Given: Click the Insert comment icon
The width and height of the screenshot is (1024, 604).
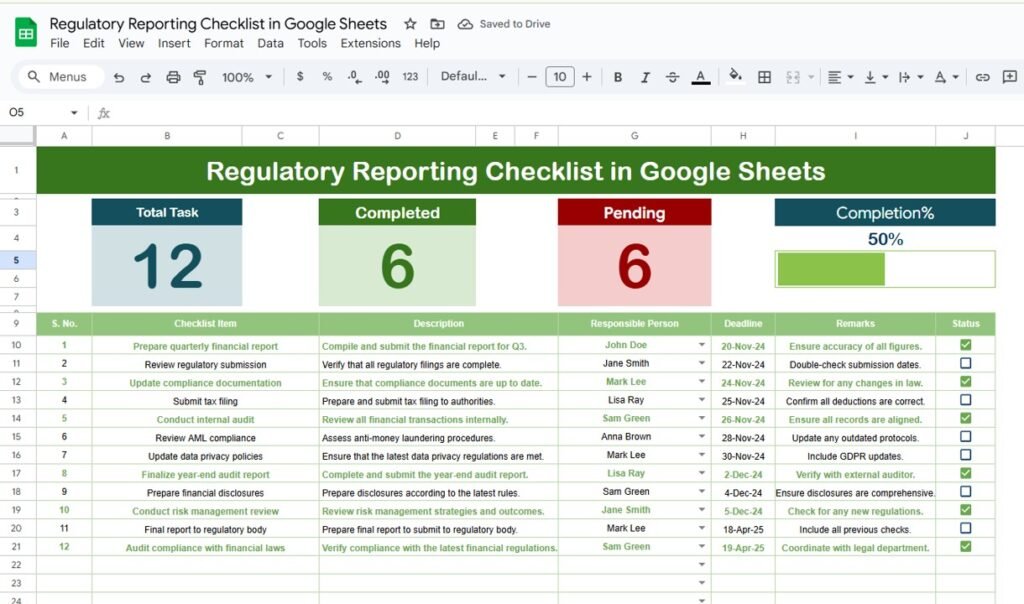Looking at the screenshot, I should (1010, 76).
